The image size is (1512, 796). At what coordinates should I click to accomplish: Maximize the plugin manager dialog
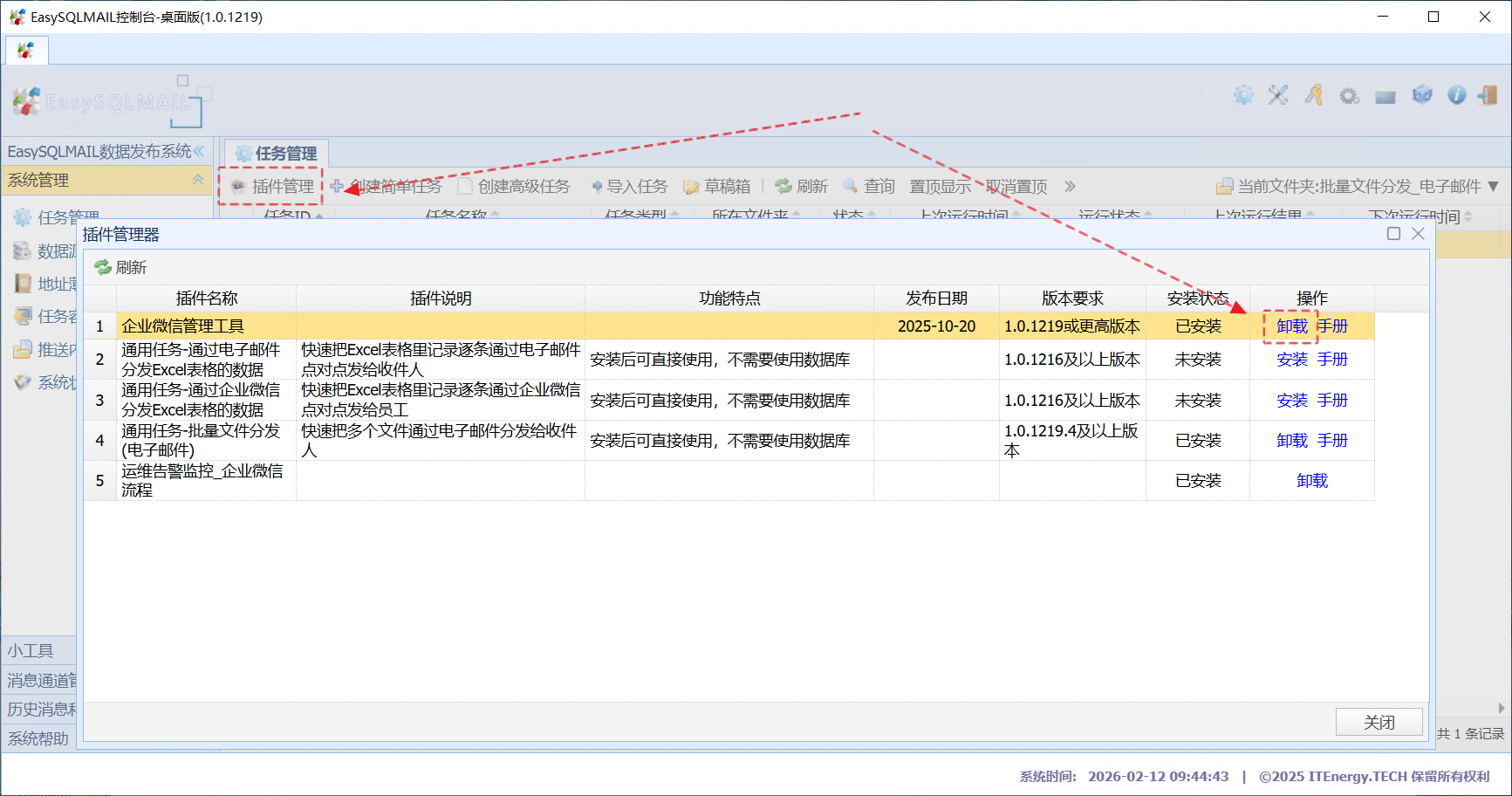click(1393, 233)
